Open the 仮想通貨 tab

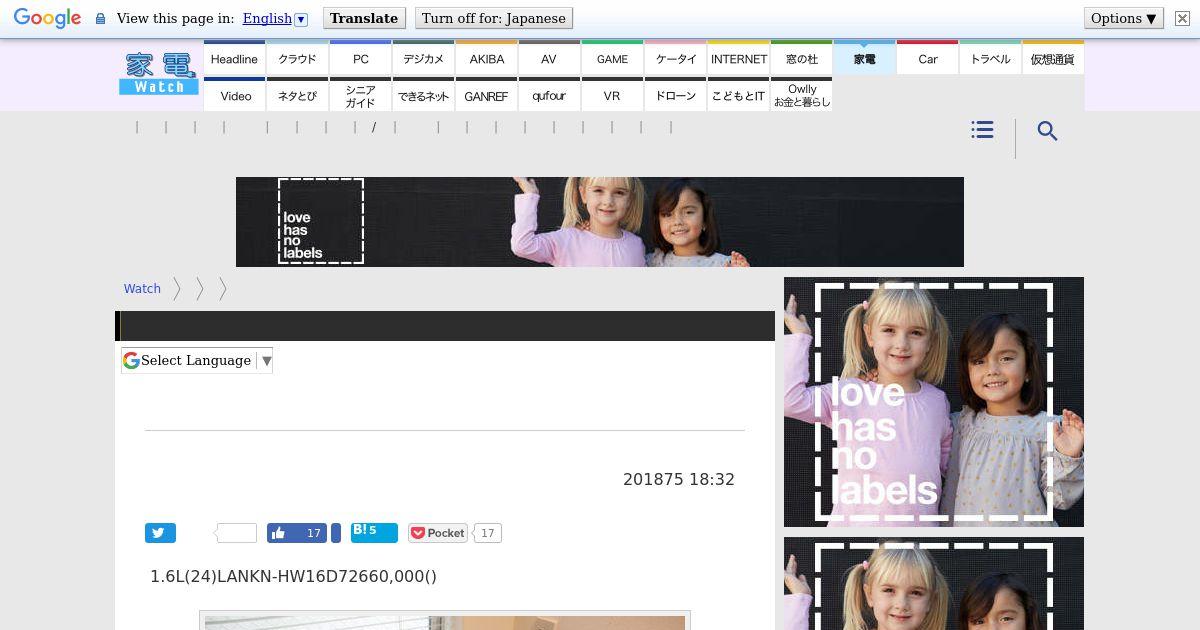1053,58
